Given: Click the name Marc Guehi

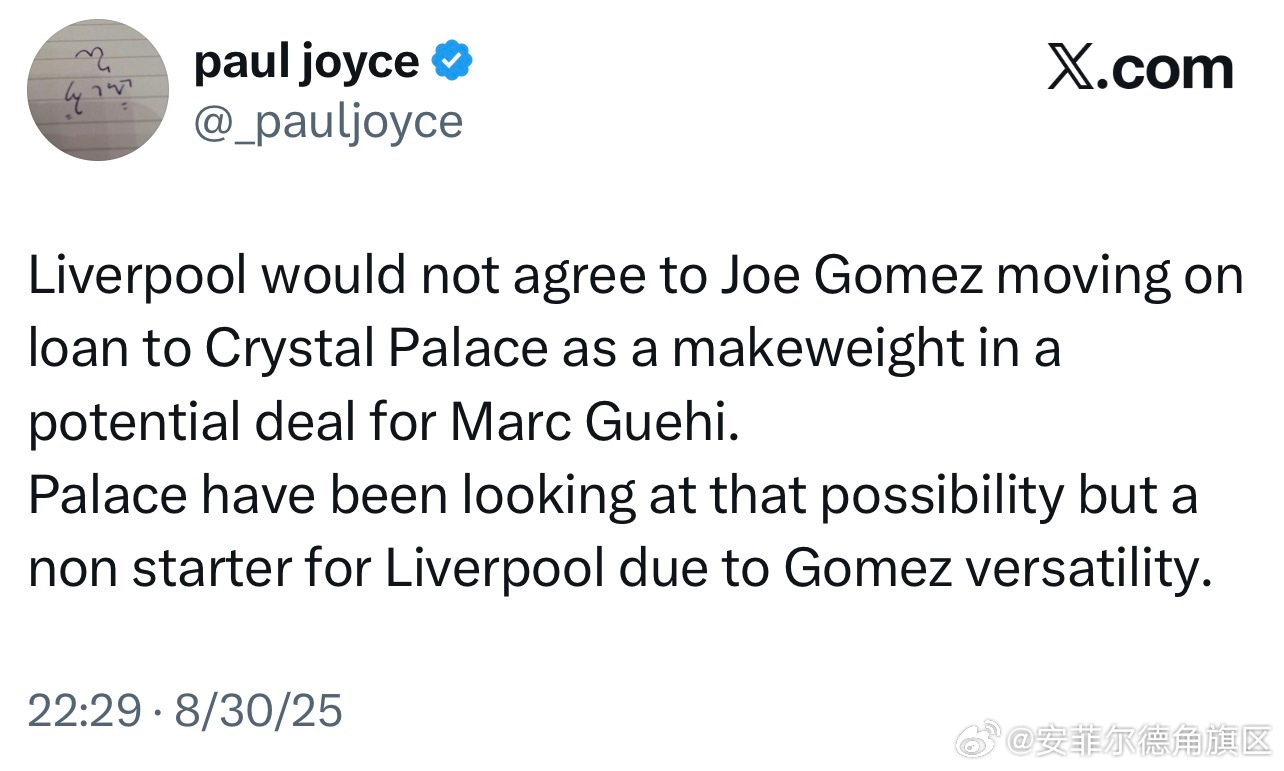Looking at the screenshot, I should pos(596,423).
